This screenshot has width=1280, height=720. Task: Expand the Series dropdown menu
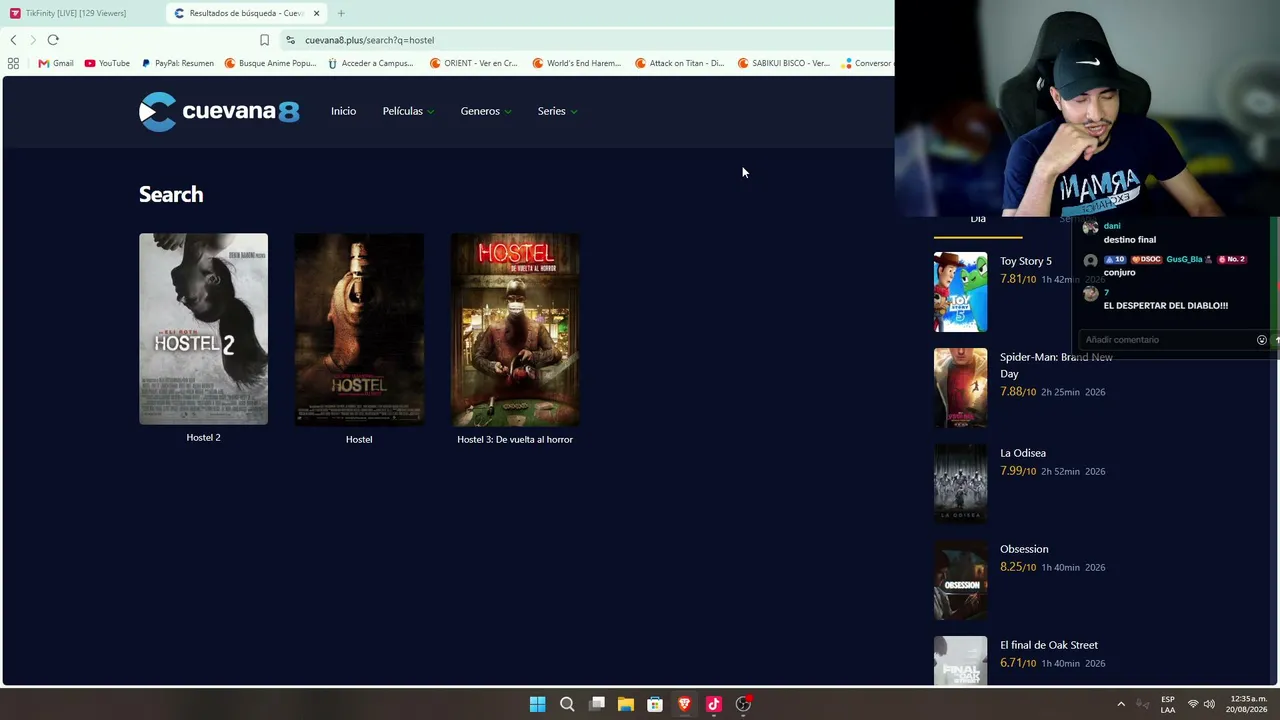pyautogui.click(x=557, y=111)
